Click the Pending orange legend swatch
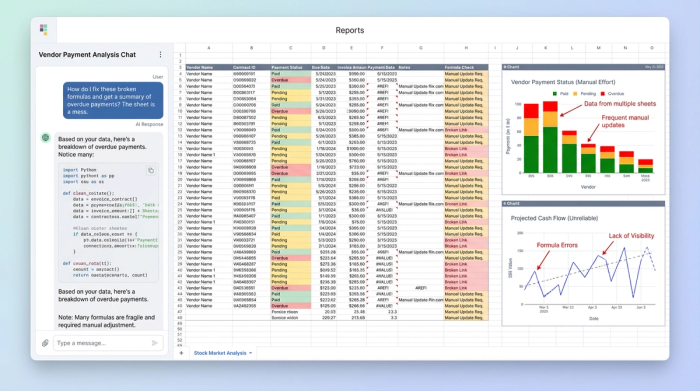Screen dimensions: 700x391 pos(575,94)
